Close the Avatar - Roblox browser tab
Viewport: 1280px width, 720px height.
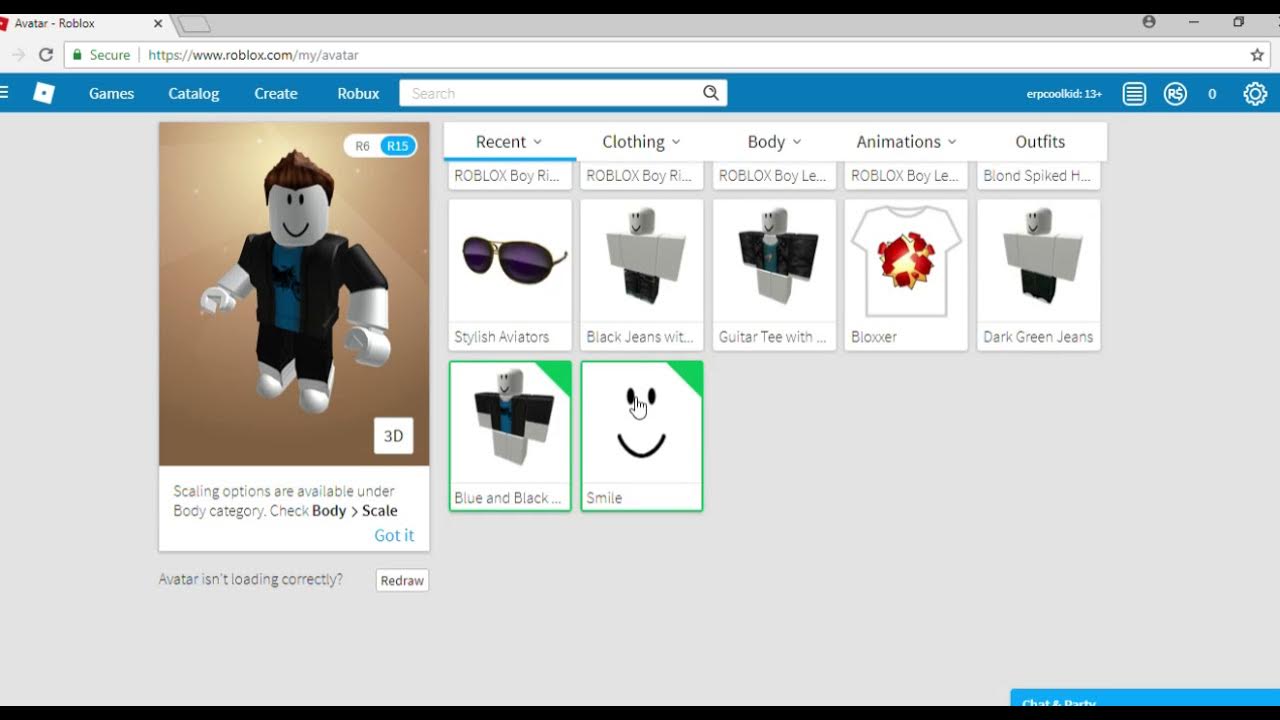point(158,23)
